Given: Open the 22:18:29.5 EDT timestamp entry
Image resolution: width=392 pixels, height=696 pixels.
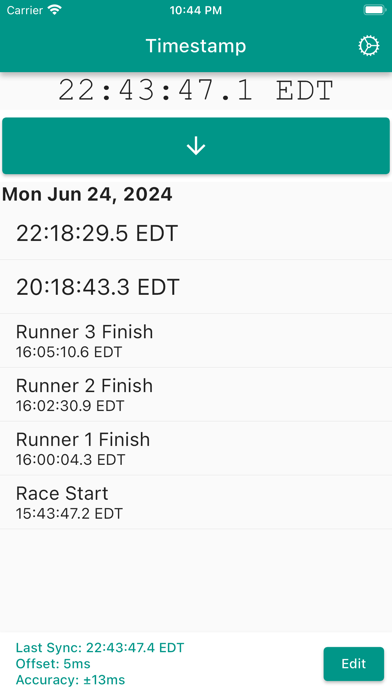Looking at the screenshot, I should coord(196,233).
